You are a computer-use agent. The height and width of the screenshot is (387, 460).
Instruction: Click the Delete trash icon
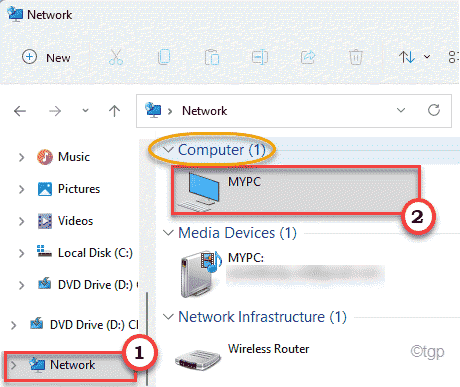(x=356, y=57)
